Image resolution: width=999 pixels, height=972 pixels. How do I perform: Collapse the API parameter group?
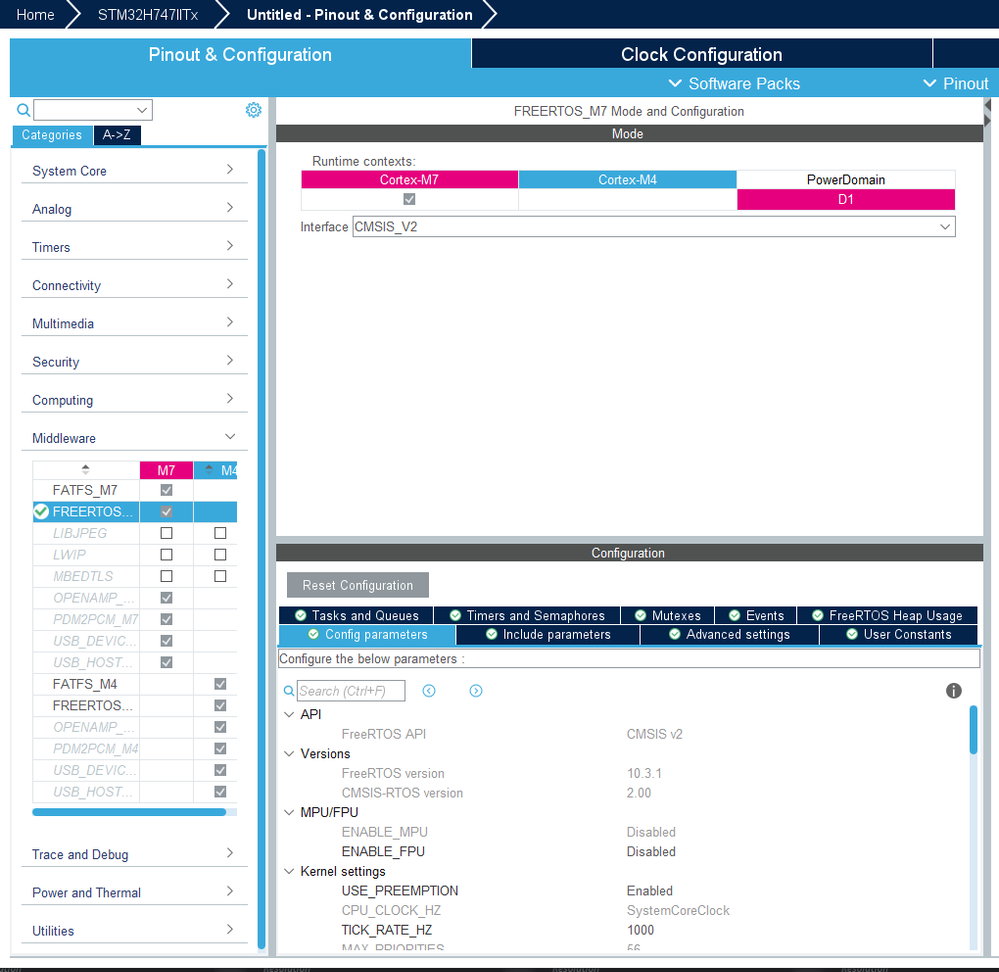[289, 715]
